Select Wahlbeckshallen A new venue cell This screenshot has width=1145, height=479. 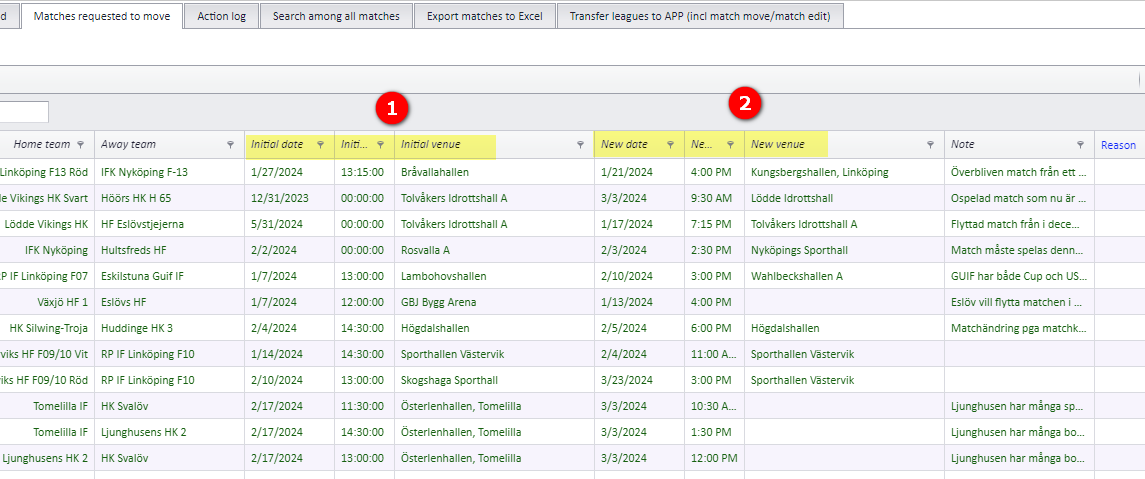click(x=844, y=276)
